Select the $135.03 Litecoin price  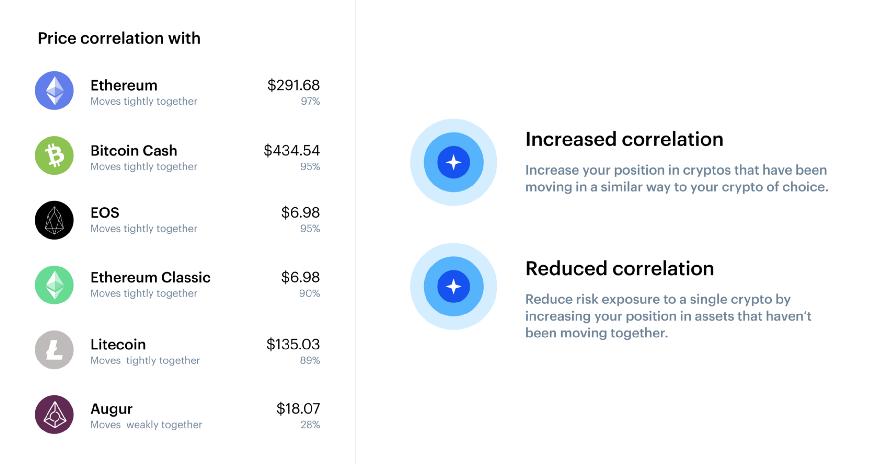(x=293, y=344)
